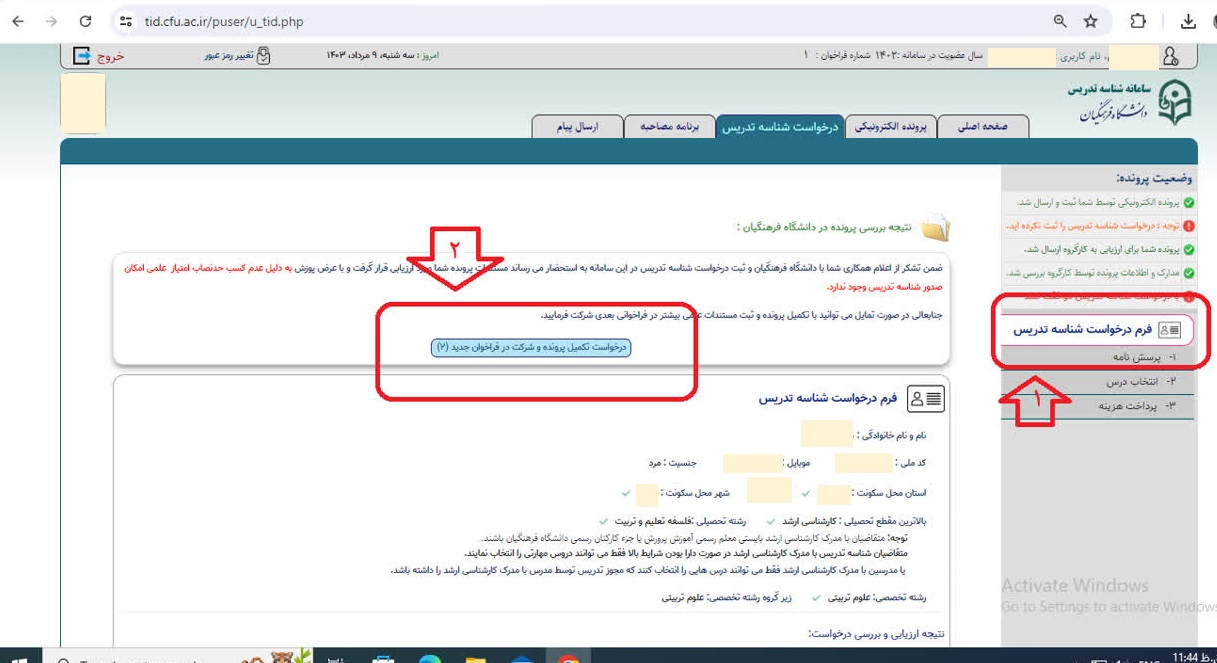Open the browser extensions puzzle icon
This screenshot has width=1217, height=663.
tap(1138, 21)
